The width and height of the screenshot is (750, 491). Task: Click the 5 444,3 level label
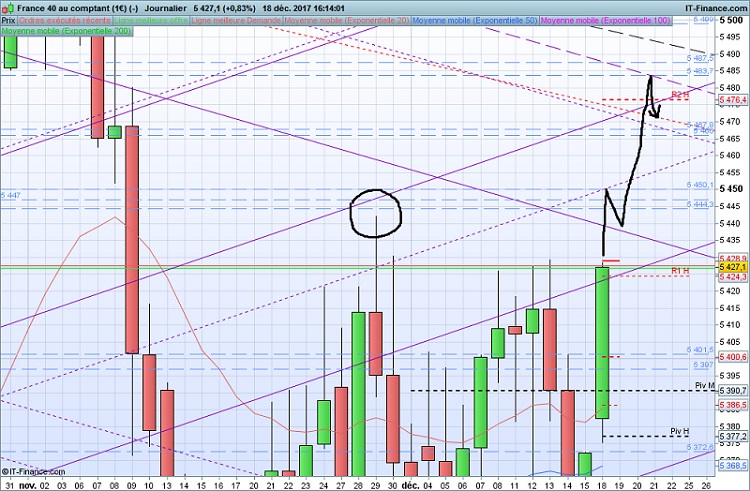tap(700, 205)
